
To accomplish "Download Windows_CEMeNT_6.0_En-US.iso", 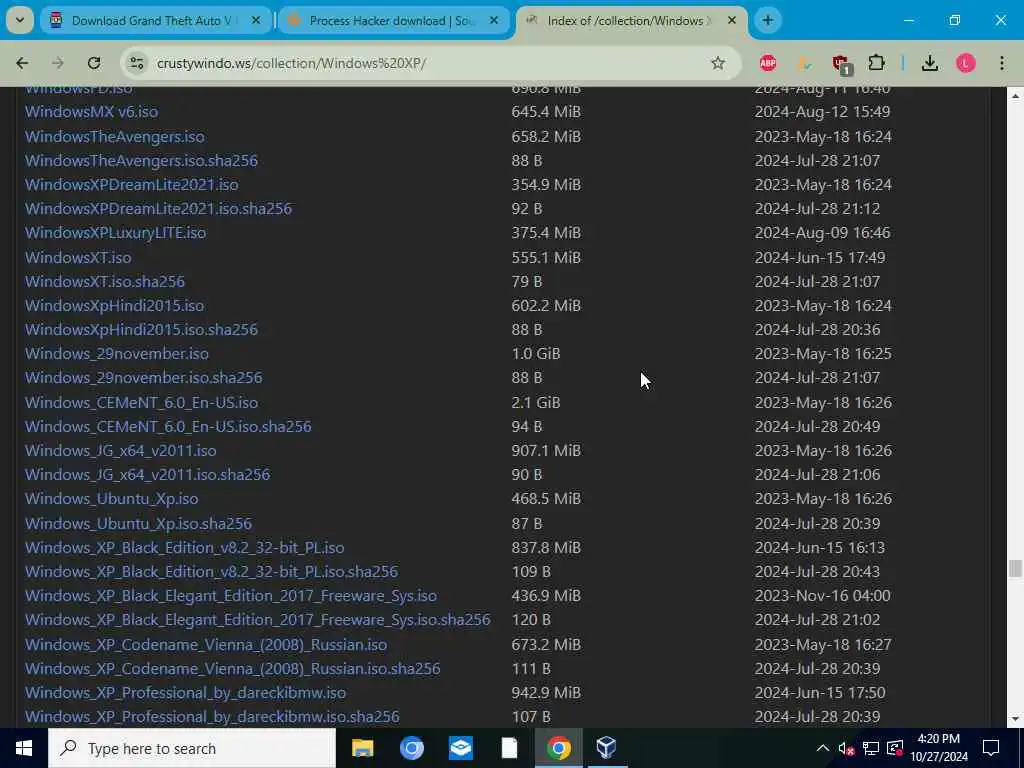I will (142, 402).
